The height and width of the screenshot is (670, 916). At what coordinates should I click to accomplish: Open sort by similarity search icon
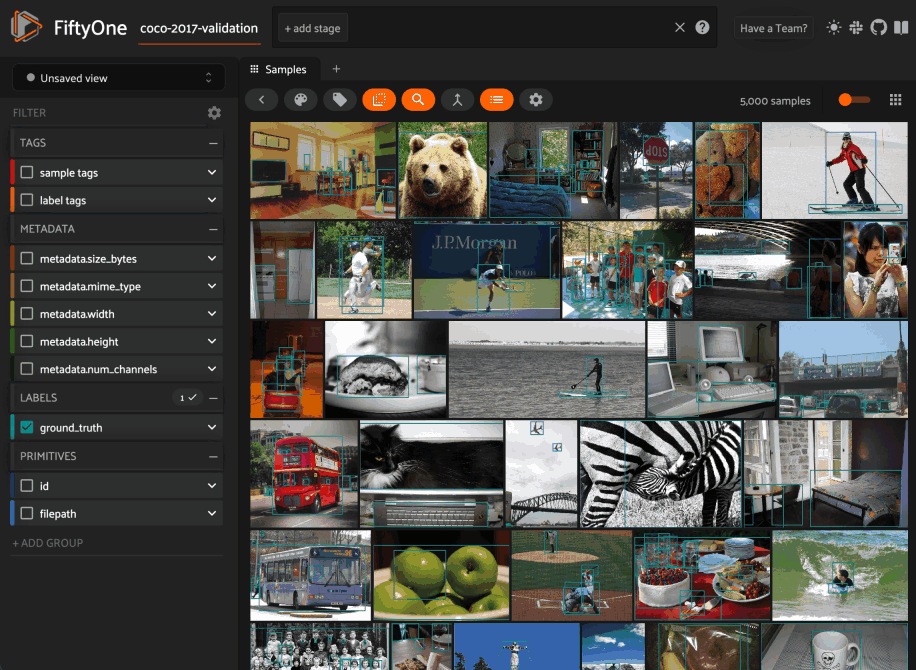point(418,100)
